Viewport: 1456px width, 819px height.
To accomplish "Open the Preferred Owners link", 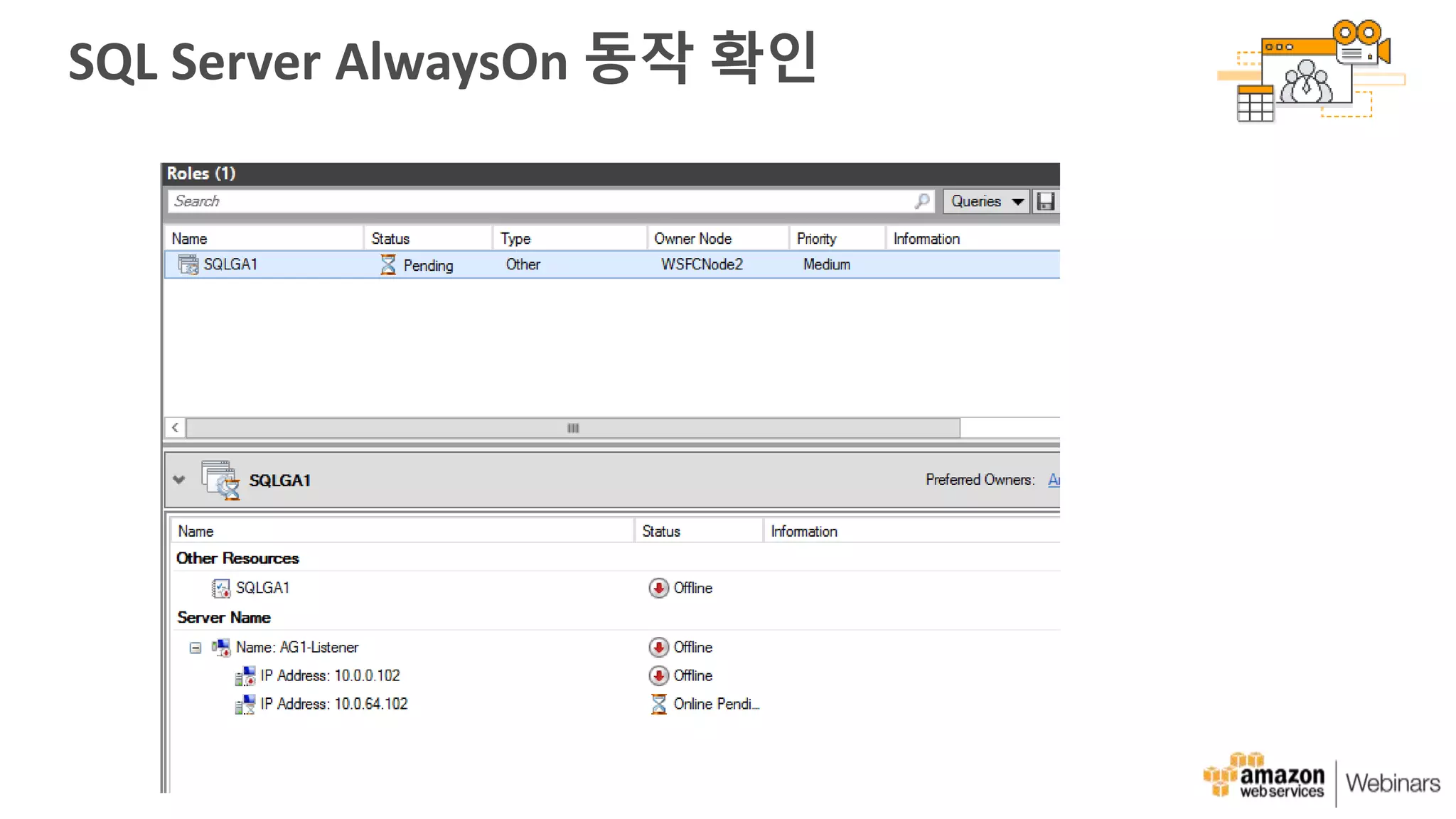I will [x=1054, y=480].
